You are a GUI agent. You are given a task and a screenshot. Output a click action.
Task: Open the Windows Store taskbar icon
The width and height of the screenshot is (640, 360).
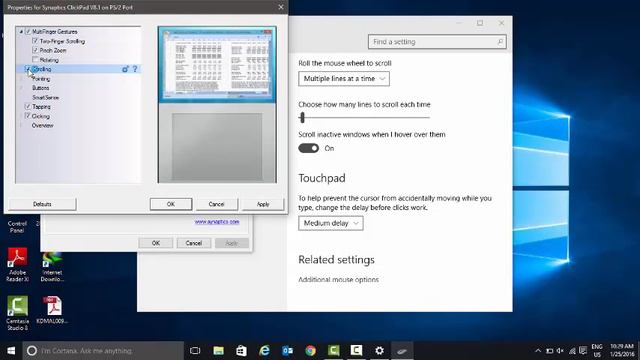tap(241, 351)
